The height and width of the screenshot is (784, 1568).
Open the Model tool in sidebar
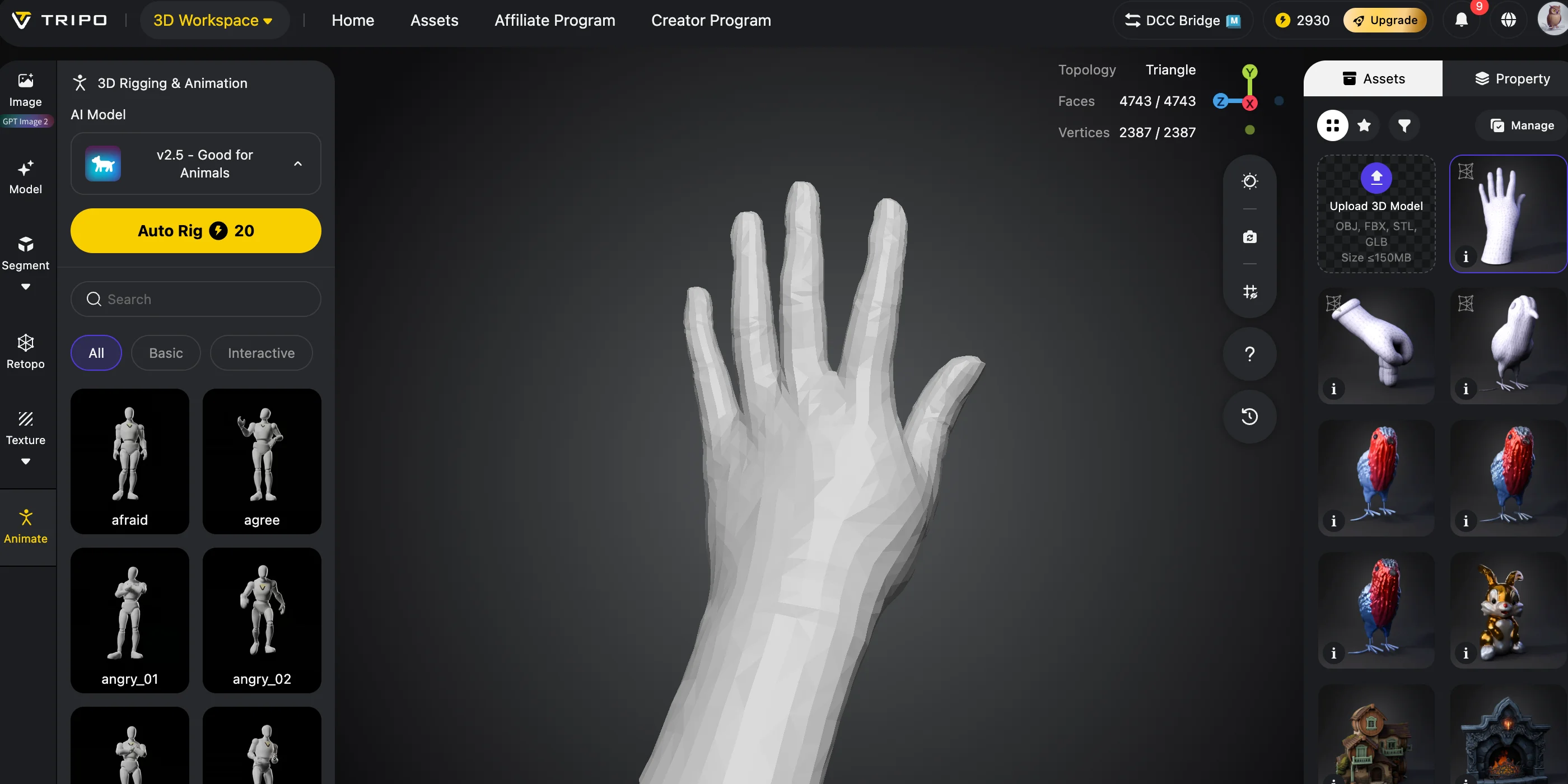coord(25,176)
